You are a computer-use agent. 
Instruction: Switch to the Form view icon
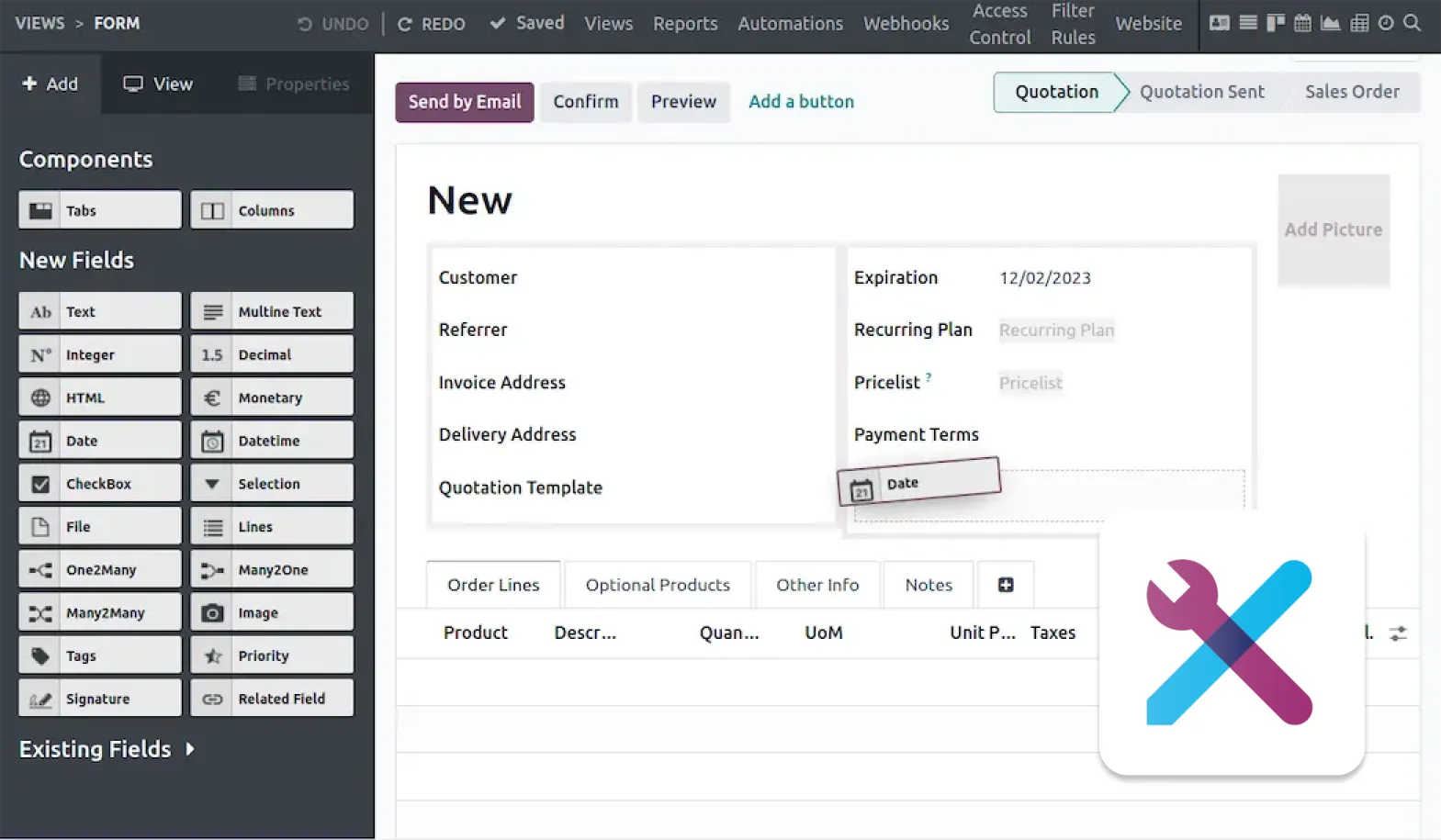[x=1220, y=23]
